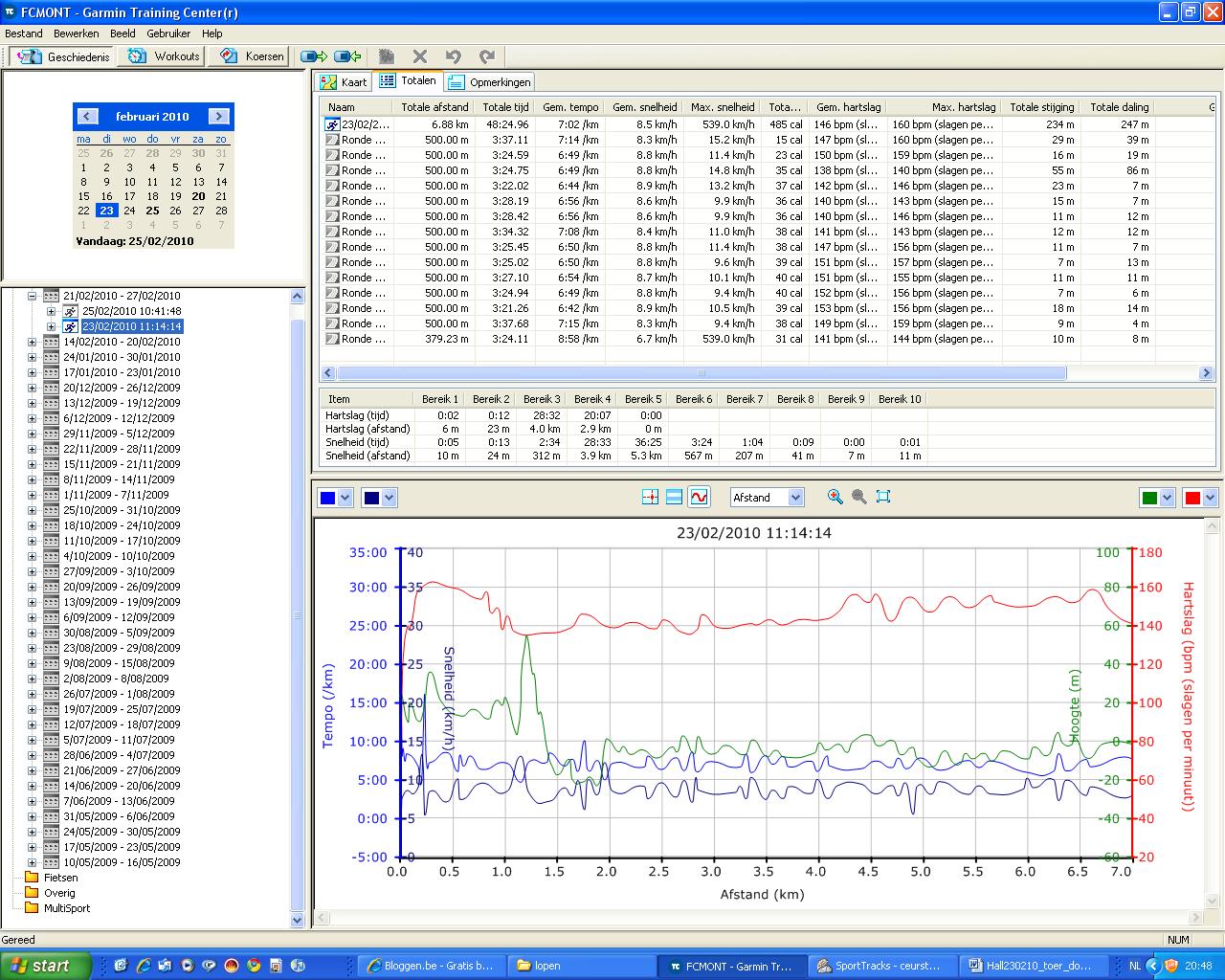Open the Gebruiker menu
Image resolution: width=1225 pixels, height=980 pixels.
tap(168, 33)
